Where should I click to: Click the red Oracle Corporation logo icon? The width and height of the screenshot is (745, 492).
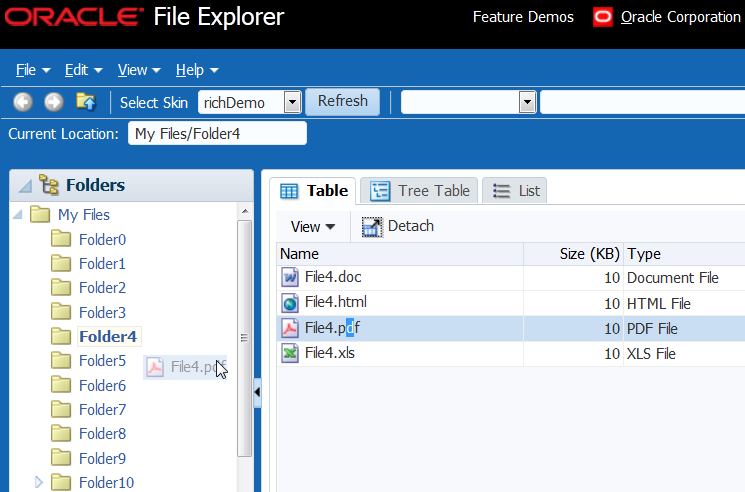coord(603,17)
